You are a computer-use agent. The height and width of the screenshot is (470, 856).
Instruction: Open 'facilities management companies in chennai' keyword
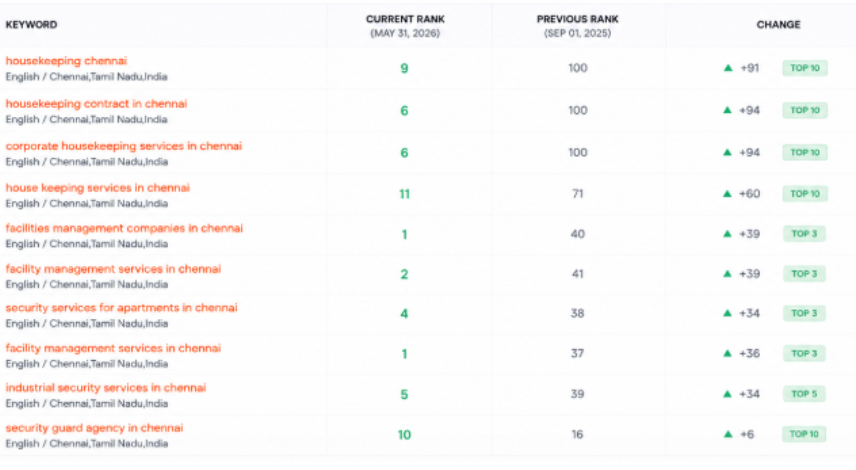124,228
